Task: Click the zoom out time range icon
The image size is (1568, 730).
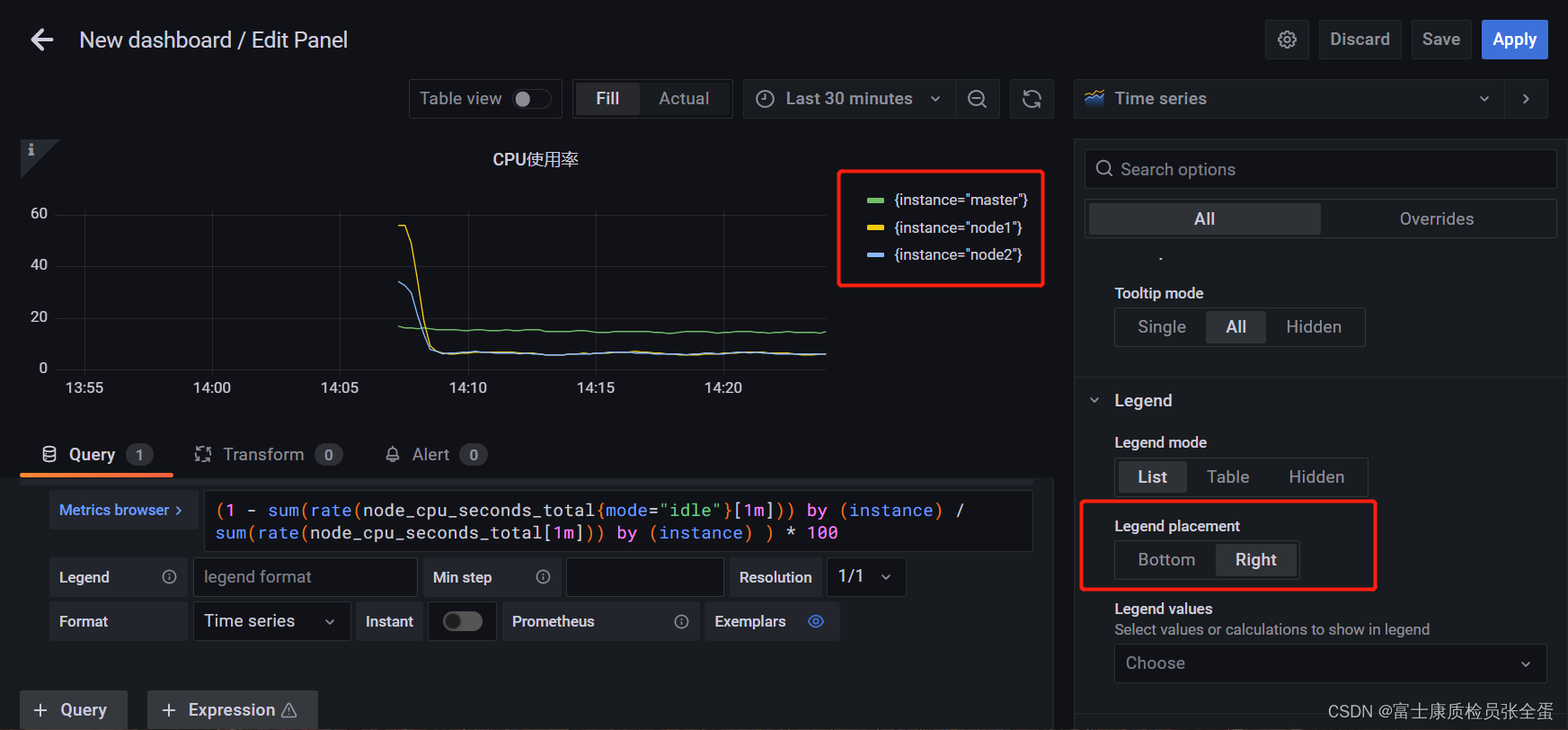Action: pos(977,99)
